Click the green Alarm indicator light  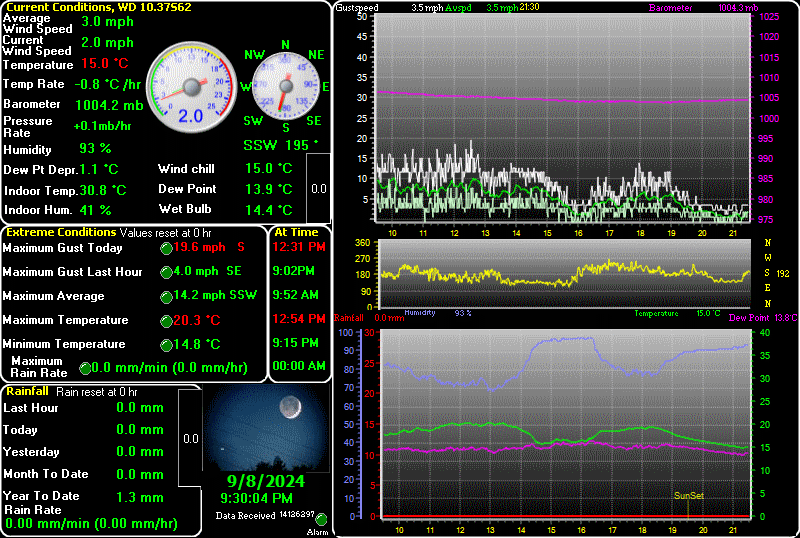(x=321, y=520)
